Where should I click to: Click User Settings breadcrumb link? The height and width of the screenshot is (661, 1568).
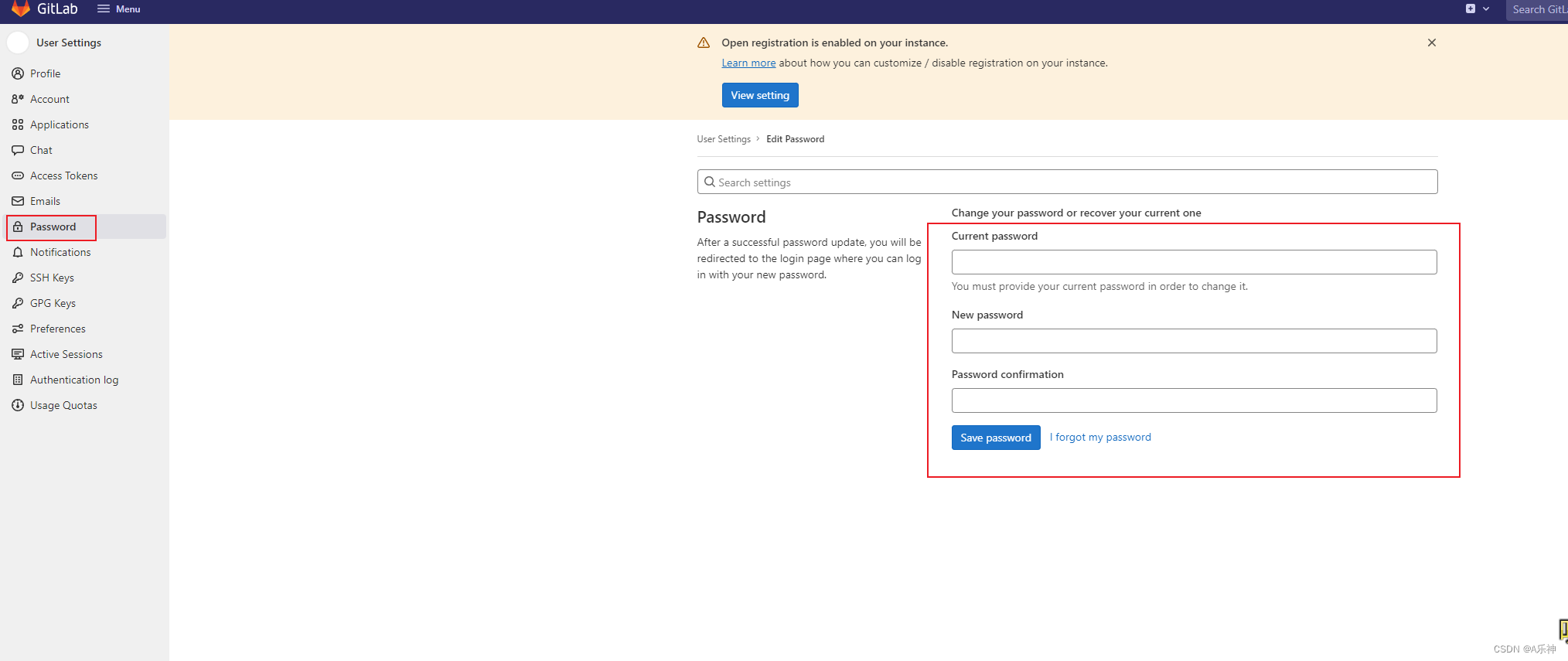pyautogui.click(x=724, y=139)
